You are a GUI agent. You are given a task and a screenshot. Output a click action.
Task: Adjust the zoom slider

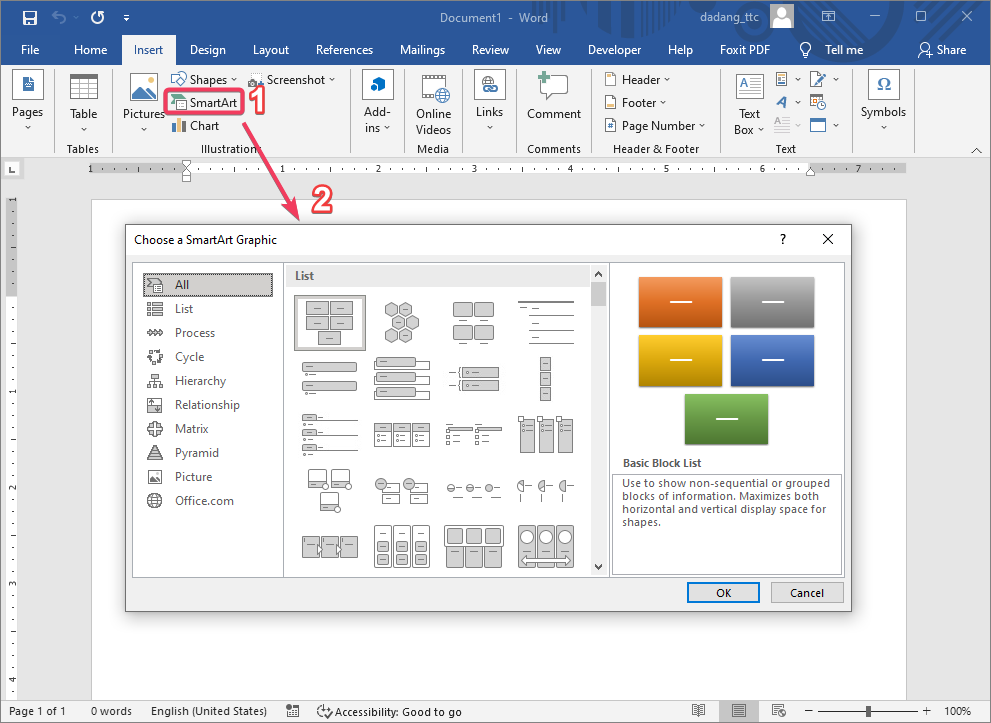coord(869,711)
